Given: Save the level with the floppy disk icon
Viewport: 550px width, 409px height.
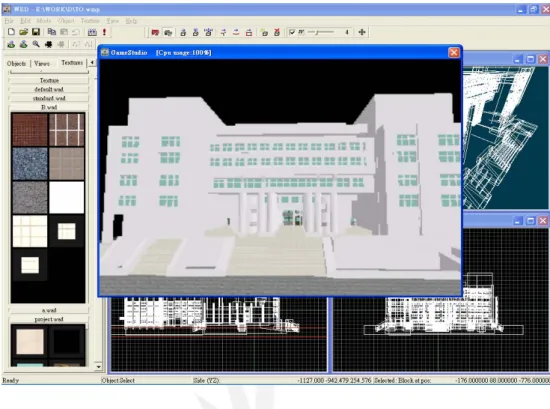Looking at the screenshot, I should (36, 32).
